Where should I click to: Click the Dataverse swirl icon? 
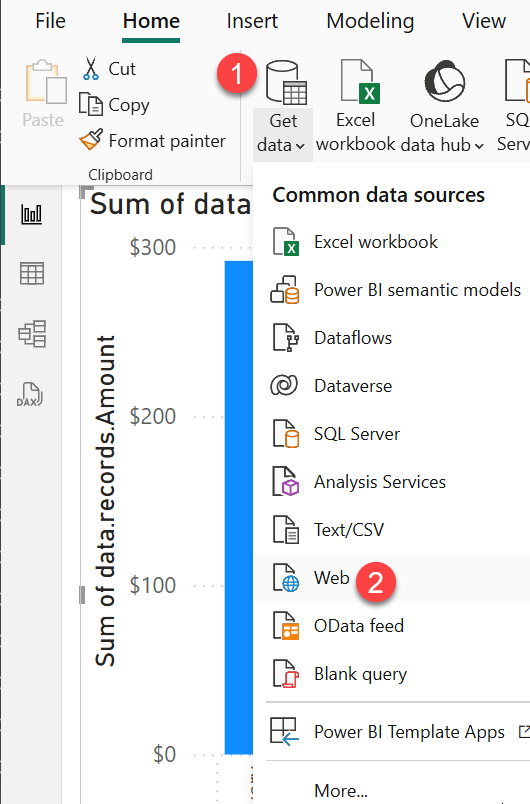[284, 386]
